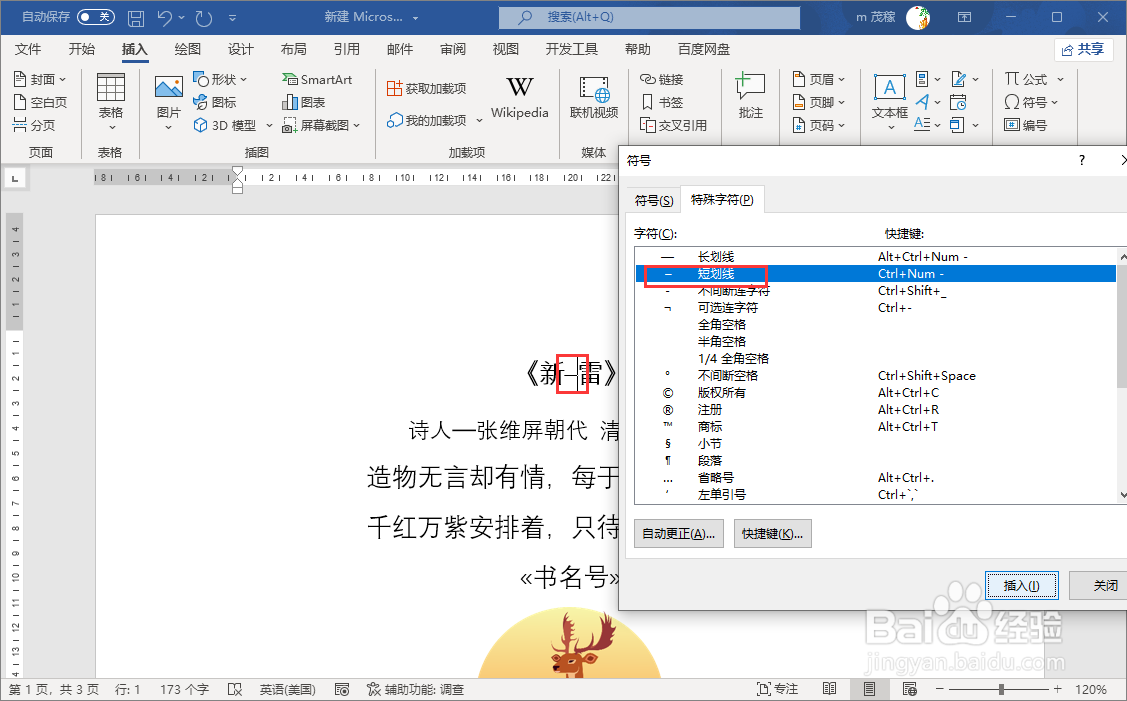Select 特殊字符(P) tab in dialog

722,200
